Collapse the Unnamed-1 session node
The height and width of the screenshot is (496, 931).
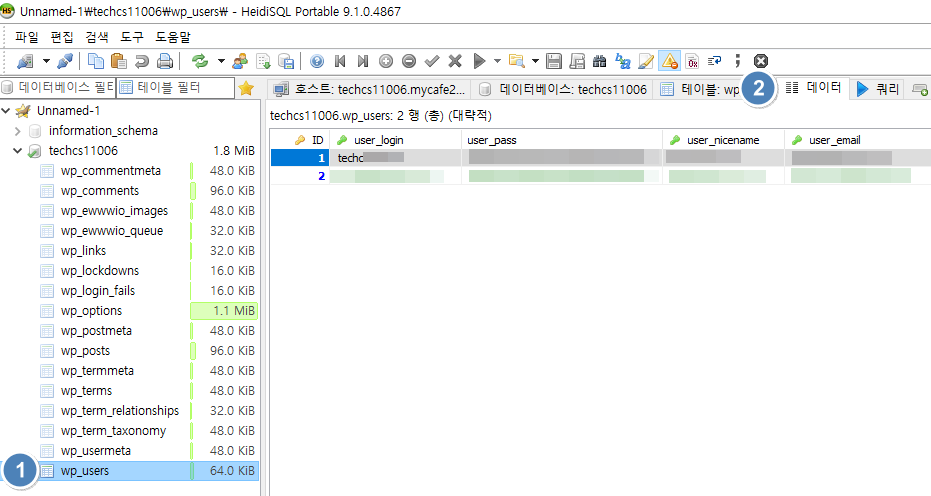pyautogui.click(x=6, y=110)
